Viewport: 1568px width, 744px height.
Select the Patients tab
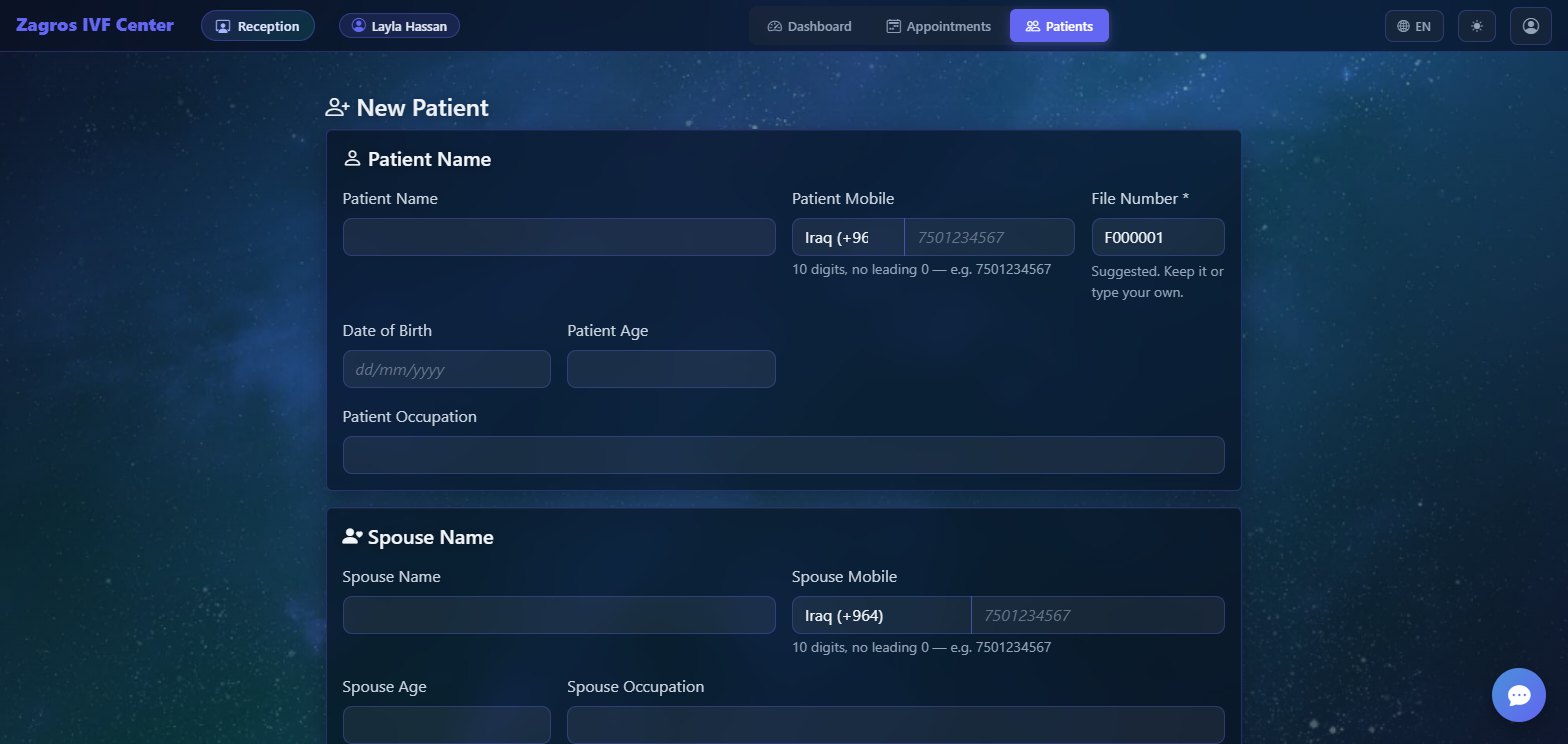pyautogui.click(x=1059, y=26)
